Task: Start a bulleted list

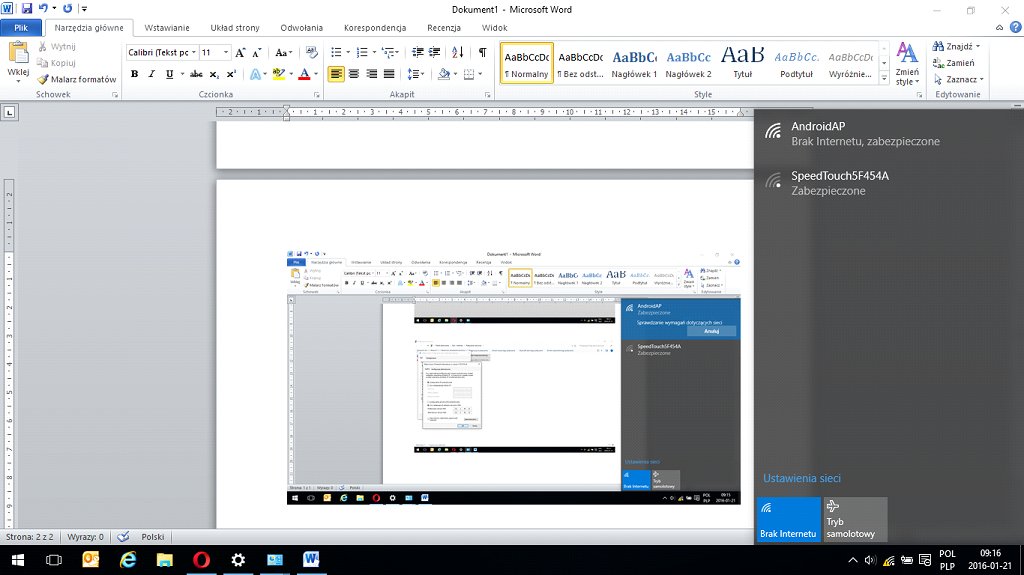Action: (x=339, y=52)
